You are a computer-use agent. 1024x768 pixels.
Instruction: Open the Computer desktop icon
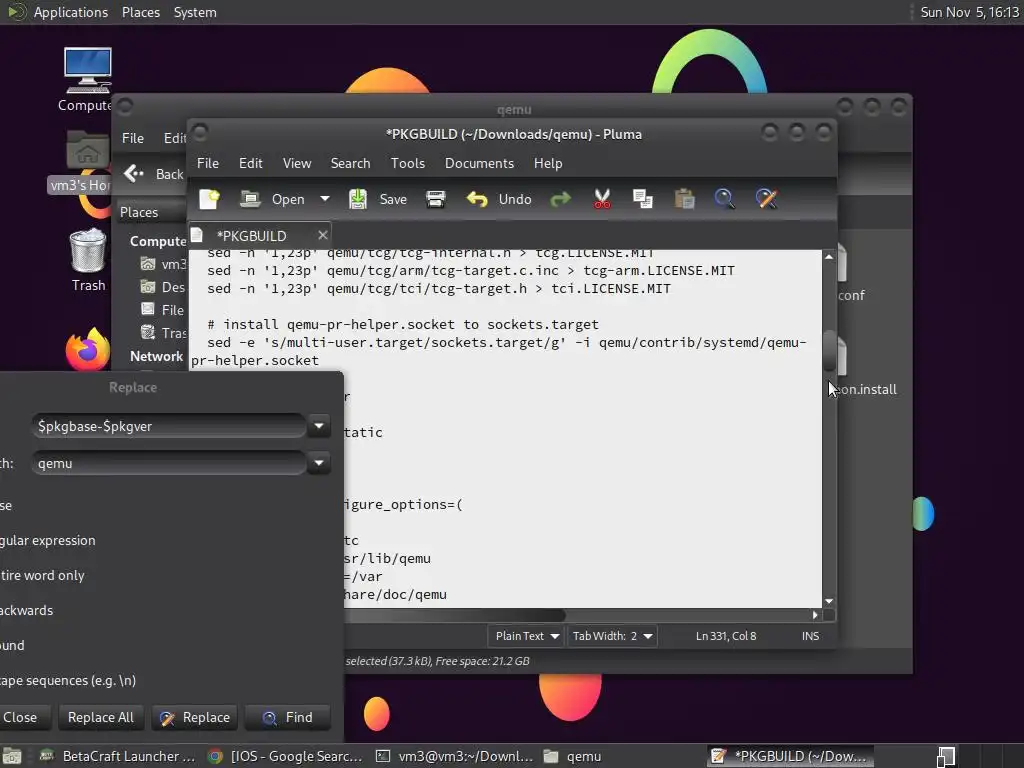click(87, 80)
